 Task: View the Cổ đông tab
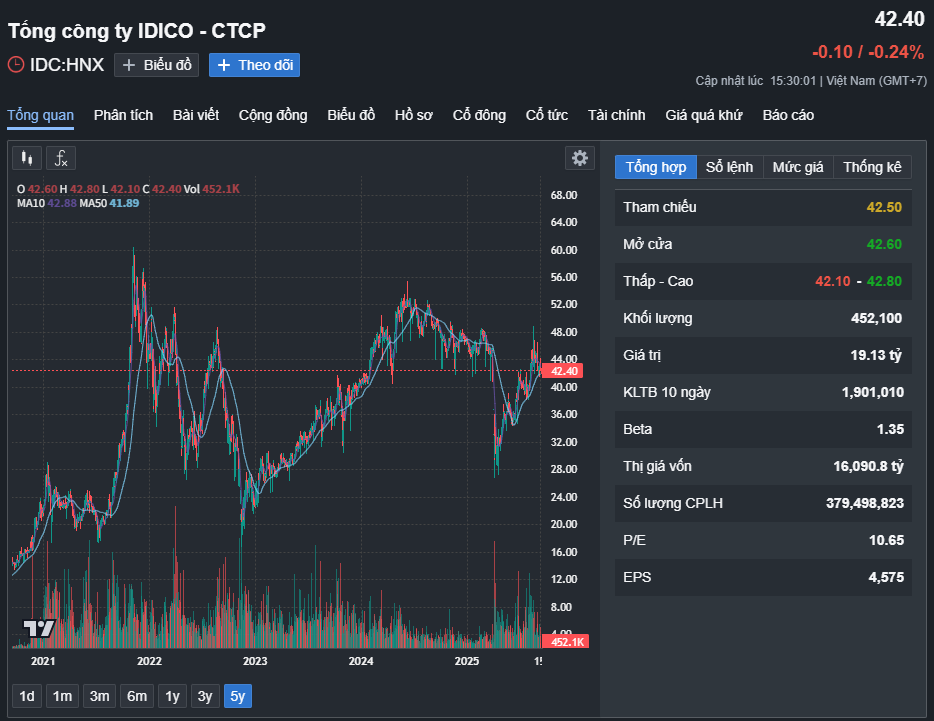479,115
